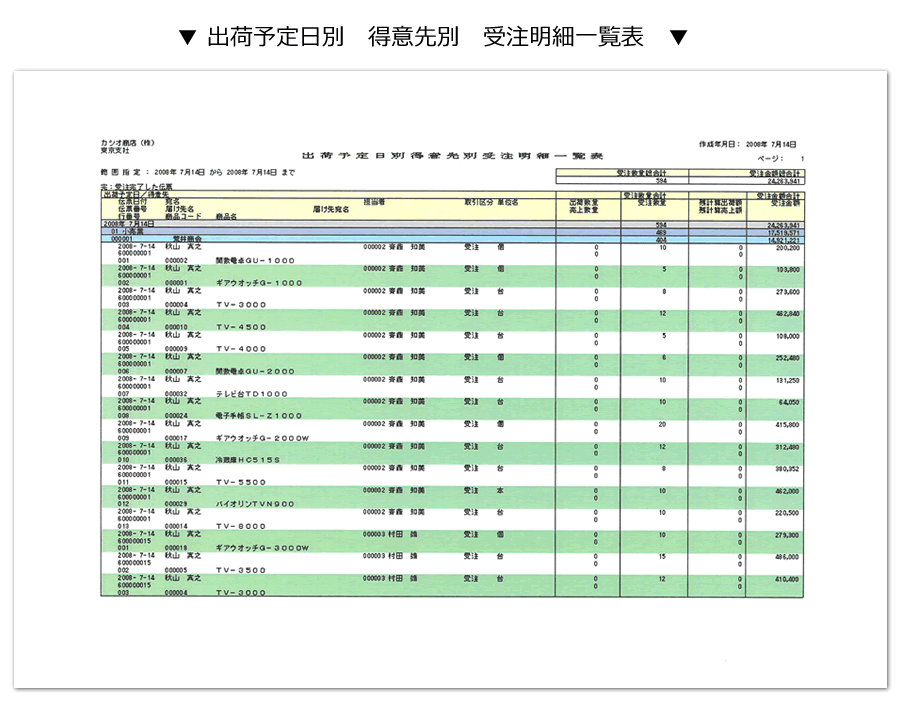Click the ギアウオッチG-3000W product name

(262, 548)
